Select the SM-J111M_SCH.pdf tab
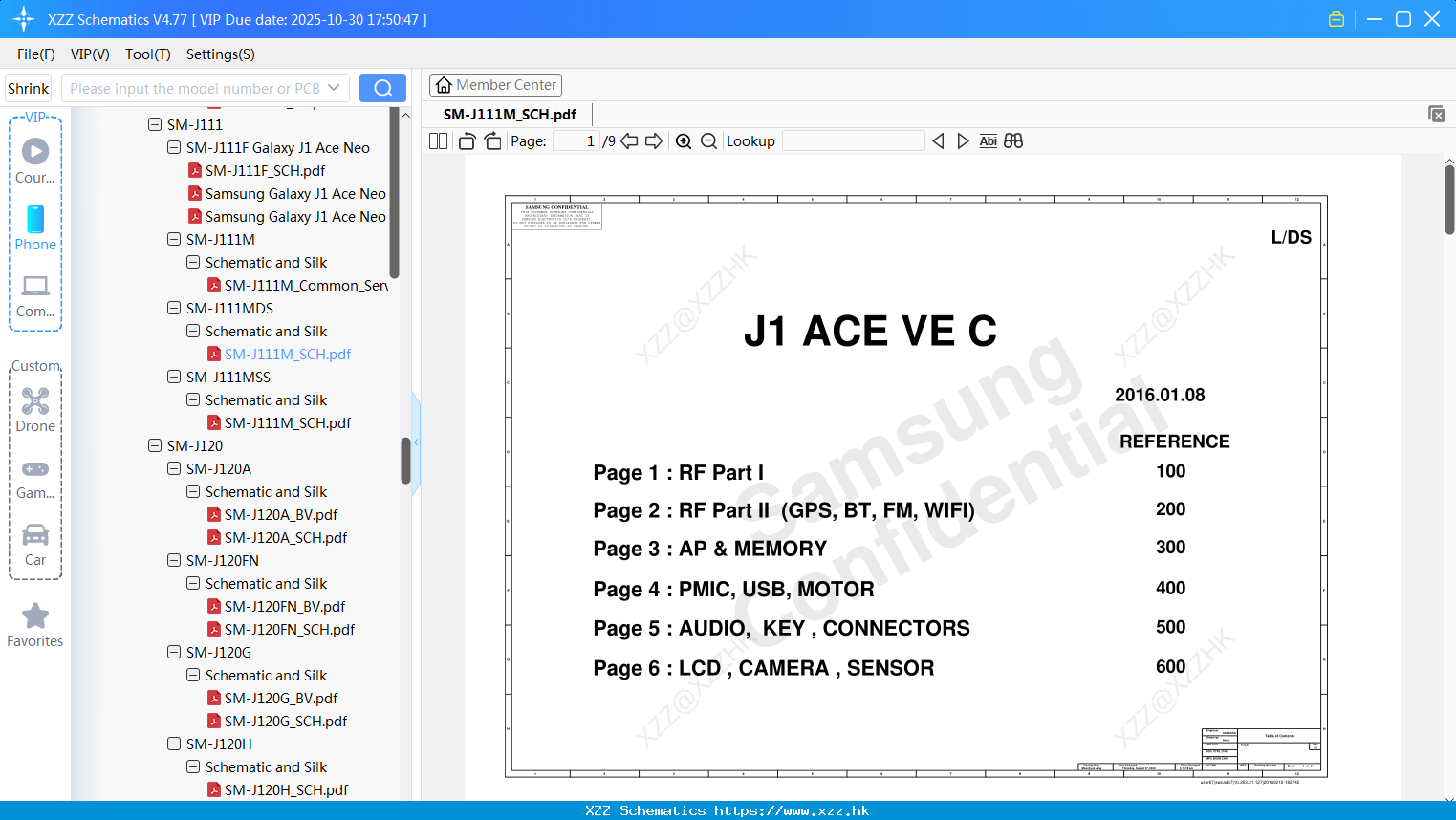Viewport: 1456px width, 820px height. pos(510,114)
